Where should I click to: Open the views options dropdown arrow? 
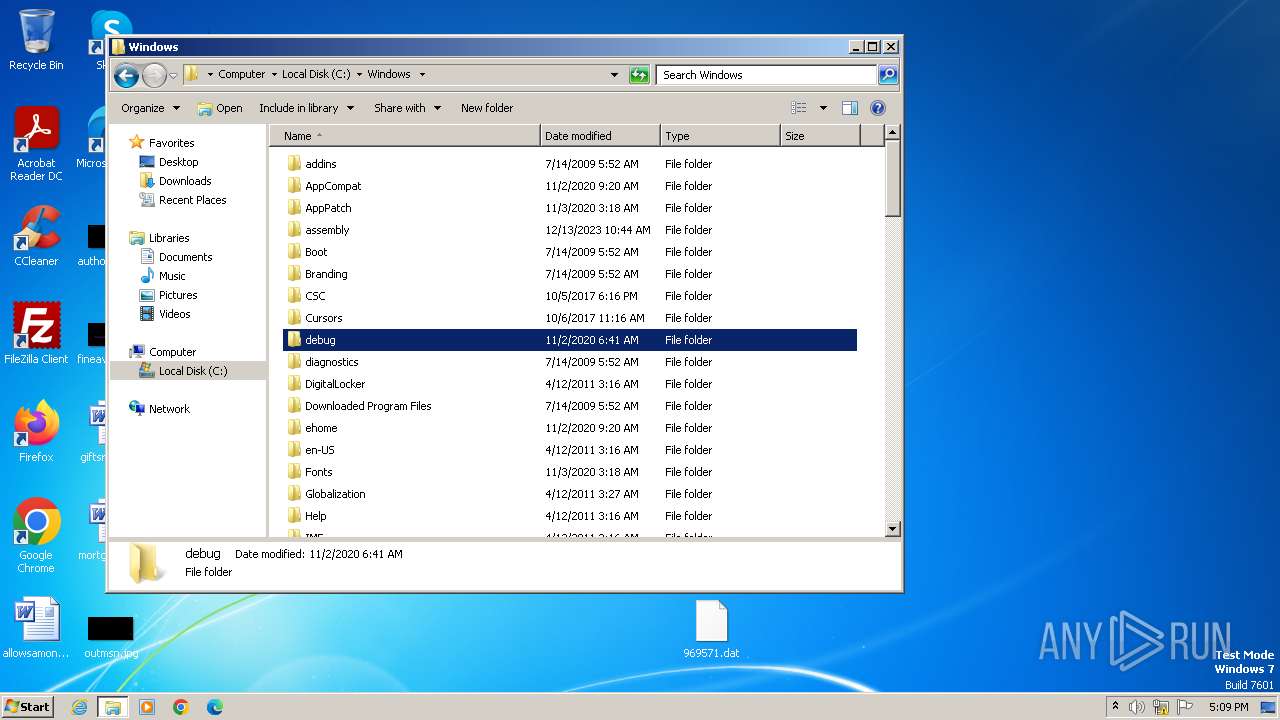point(823,108)
